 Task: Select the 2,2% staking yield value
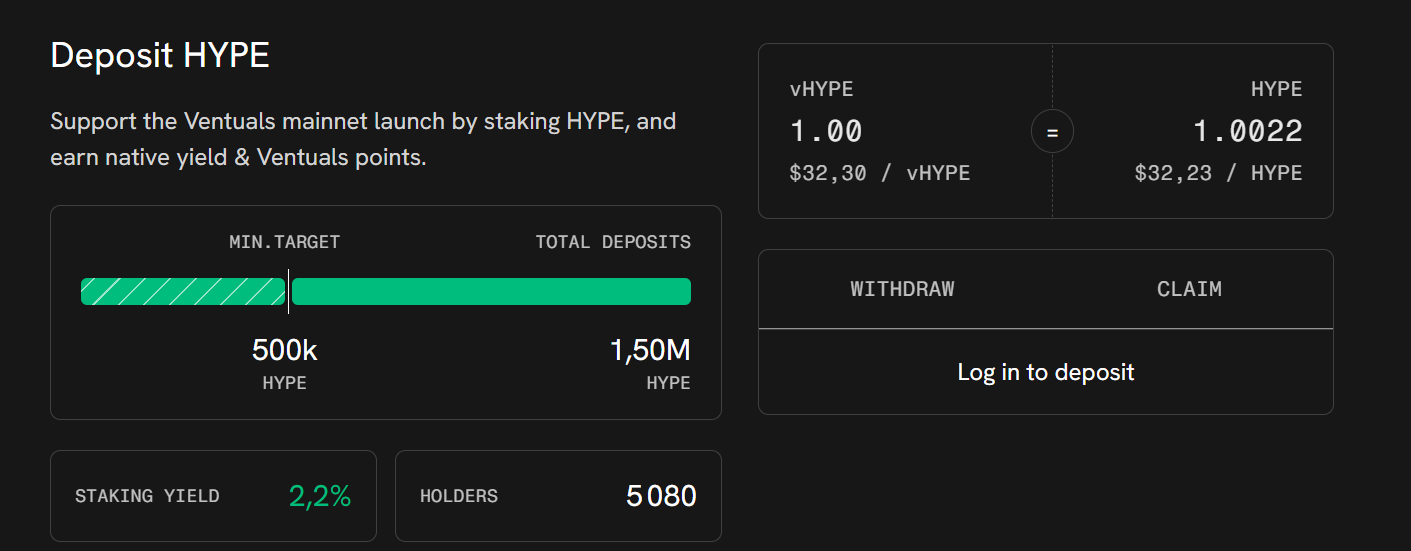[320, 496]
